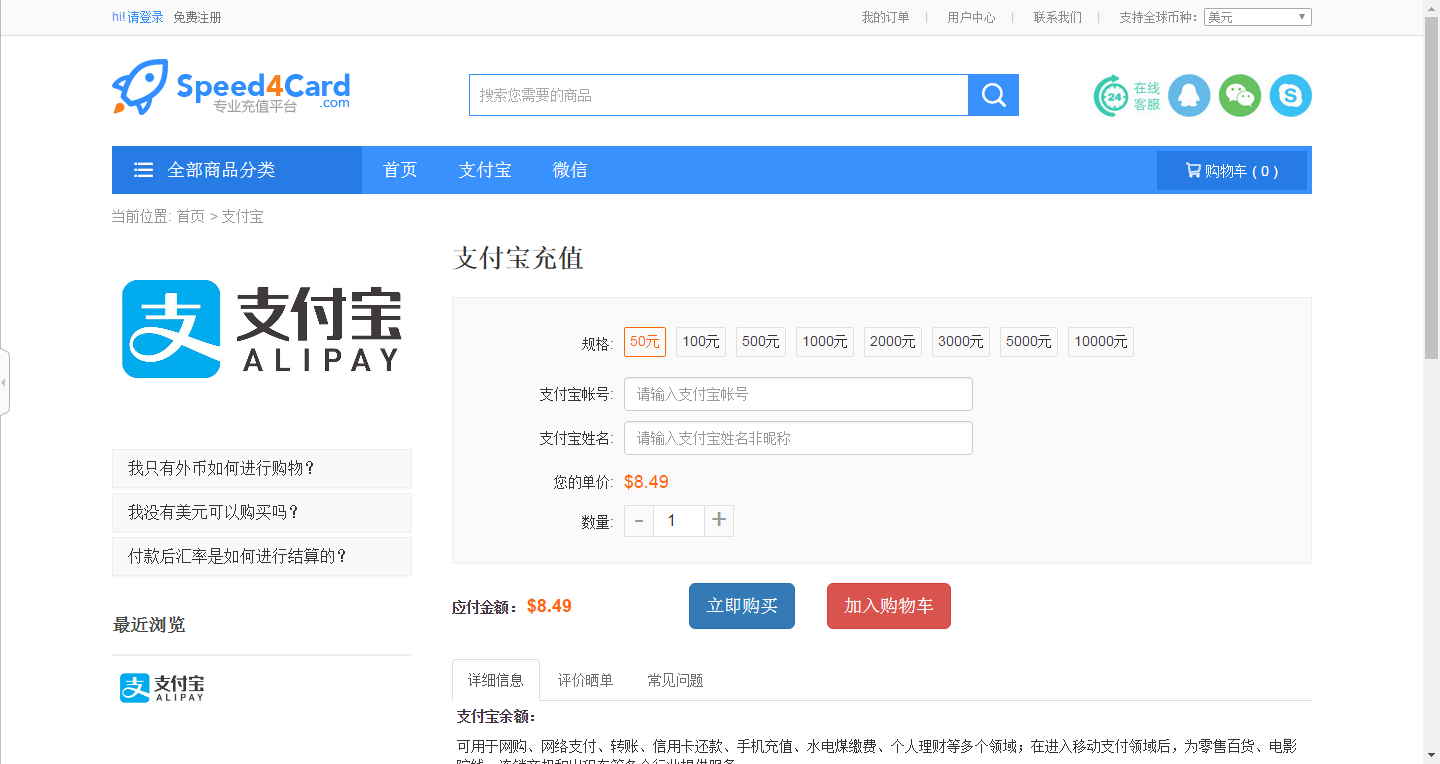Click the $8.49 total beside 应付金额
The image size is (1440, 764).
pyautogui.click(x=549, y=606)
